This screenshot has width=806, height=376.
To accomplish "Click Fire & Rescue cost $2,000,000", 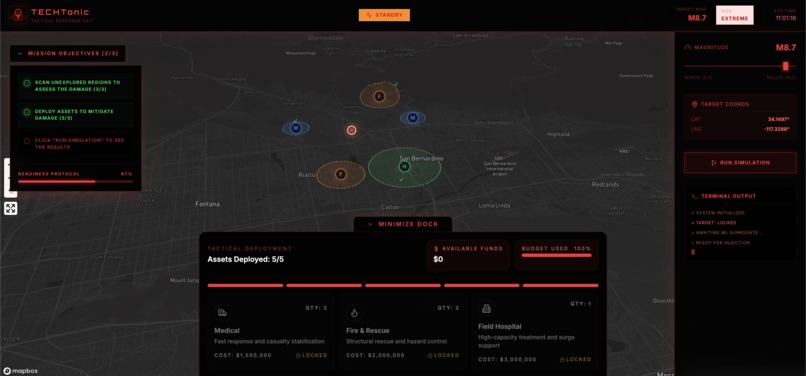I will (x=375, y=355).
